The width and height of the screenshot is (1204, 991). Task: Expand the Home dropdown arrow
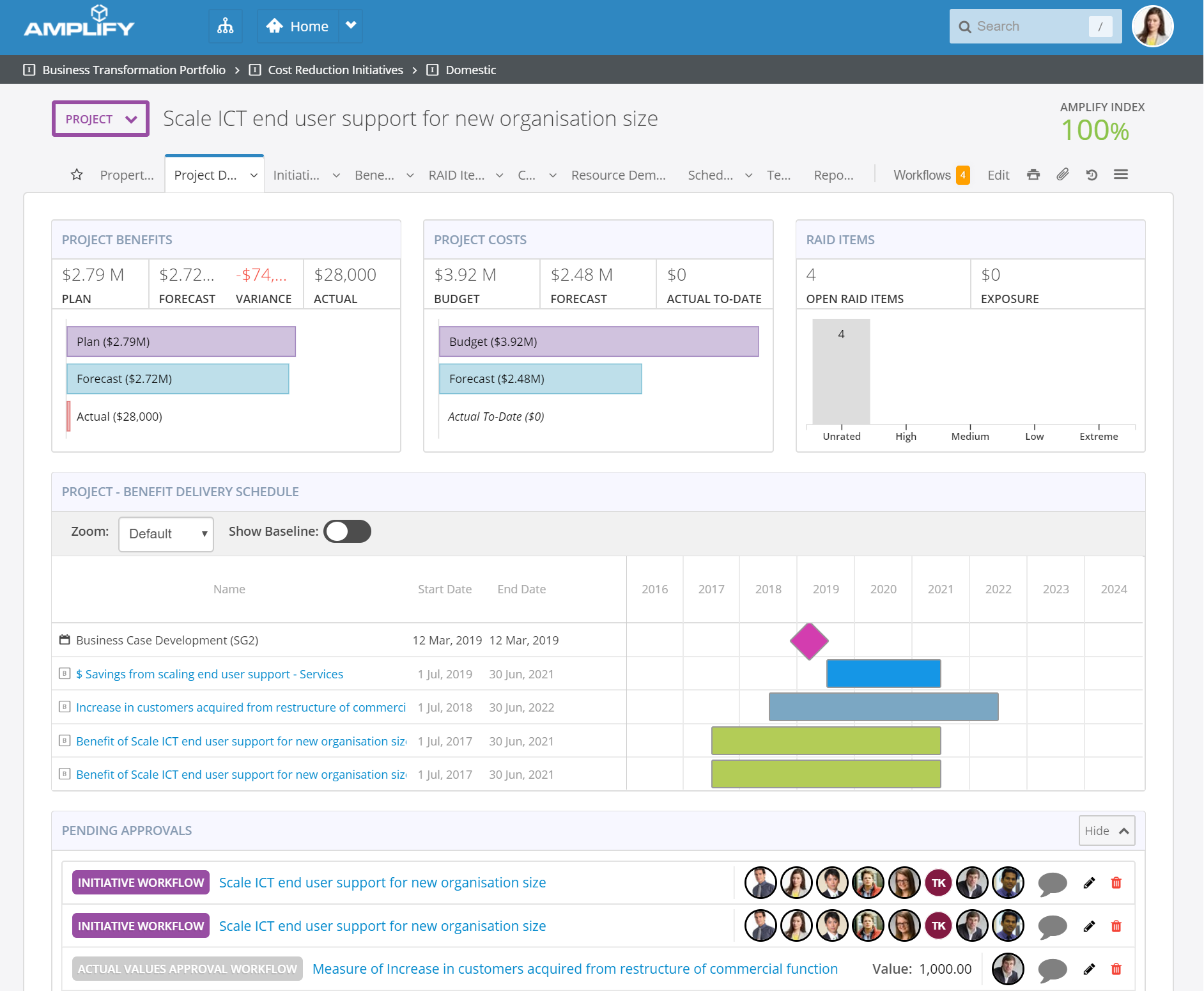[350, 26]
